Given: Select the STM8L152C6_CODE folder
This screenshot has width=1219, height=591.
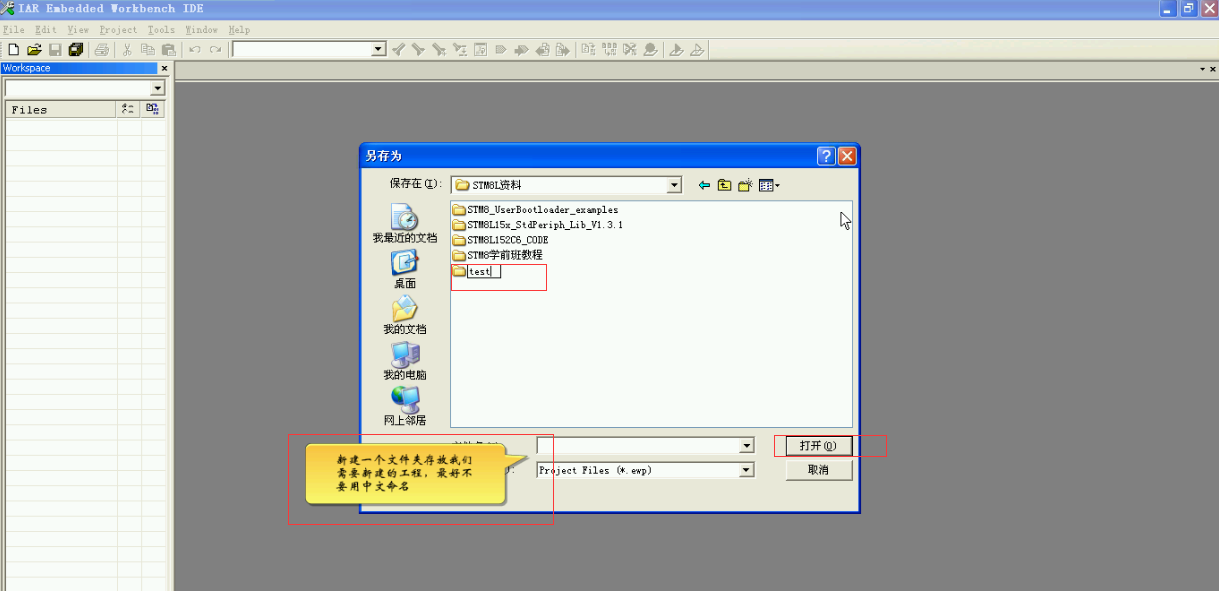Looking at the screenshot, I should [x=500, y=240].
